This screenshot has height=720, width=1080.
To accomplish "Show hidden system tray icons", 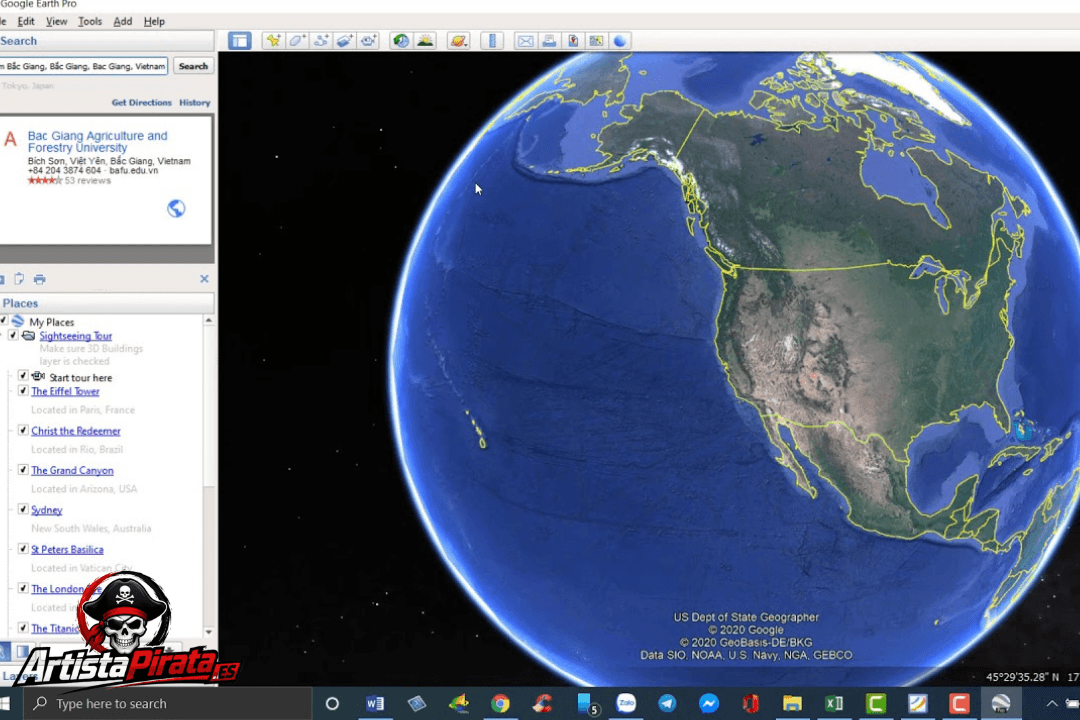I will (1052, 703).
